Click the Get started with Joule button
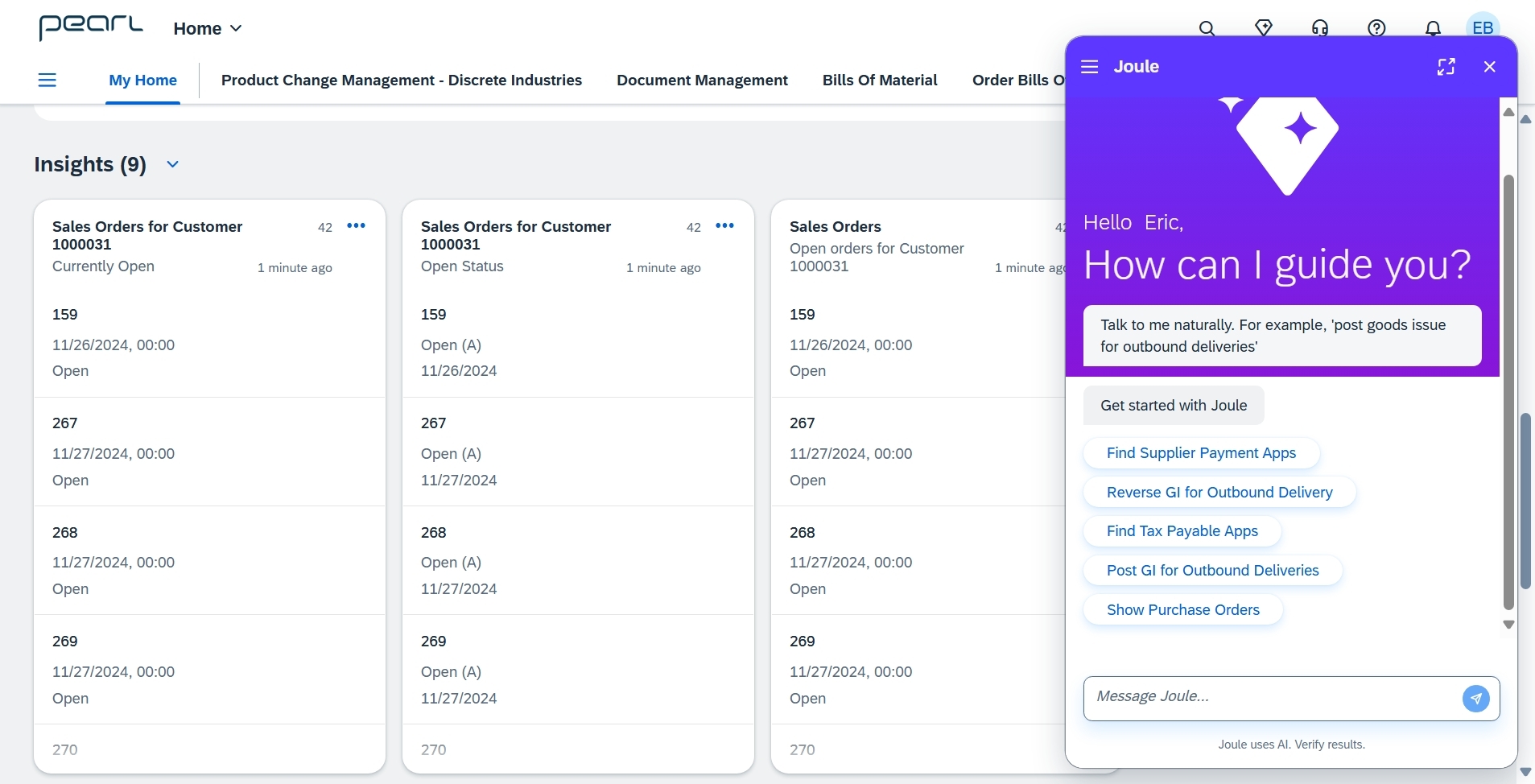This screenshot has width=1535, height=784. tap(1174, 406)
